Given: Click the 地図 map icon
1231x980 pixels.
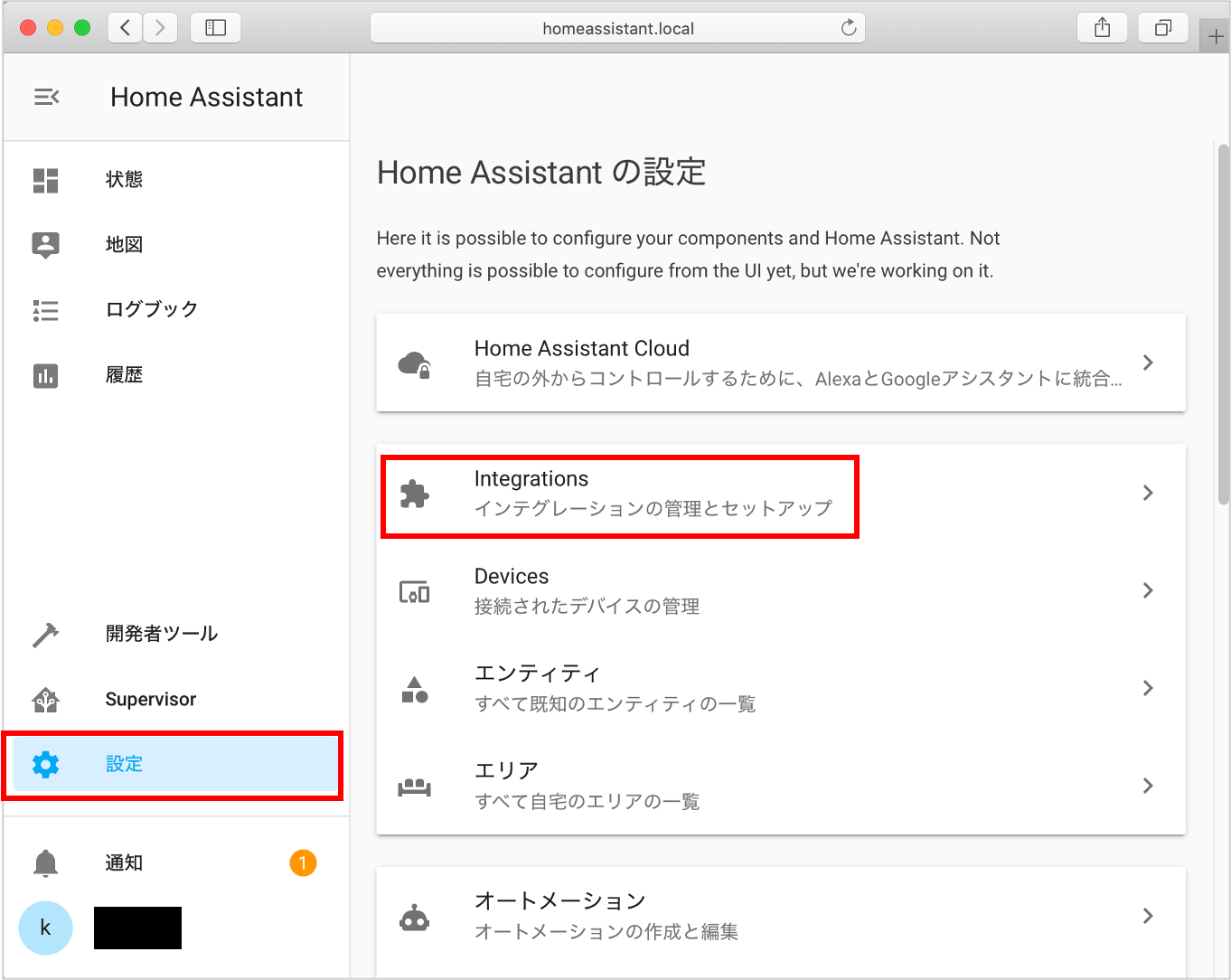Looking at the screenshot, I should 45,245.
